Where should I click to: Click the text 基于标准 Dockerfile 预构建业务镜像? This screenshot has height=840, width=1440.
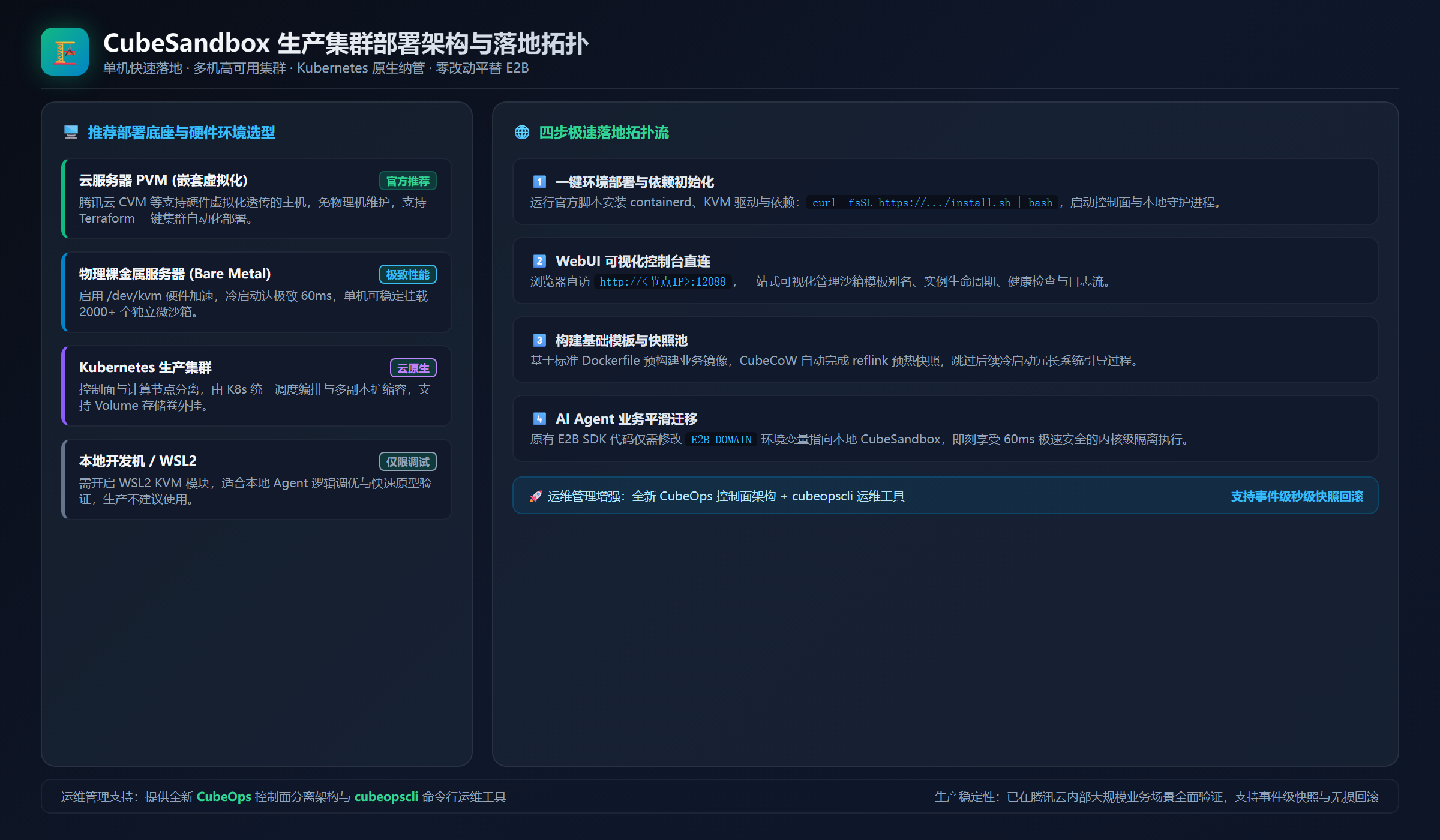tap(629, 361)
